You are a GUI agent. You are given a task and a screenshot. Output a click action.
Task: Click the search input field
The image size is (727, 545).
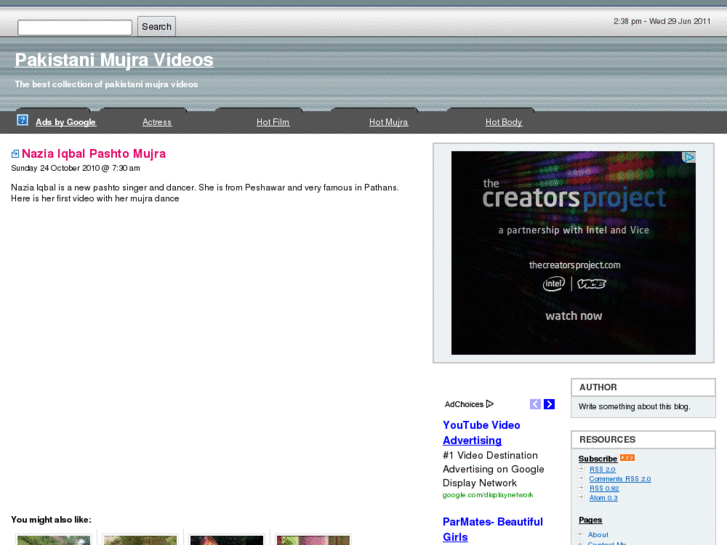[75, 27]
